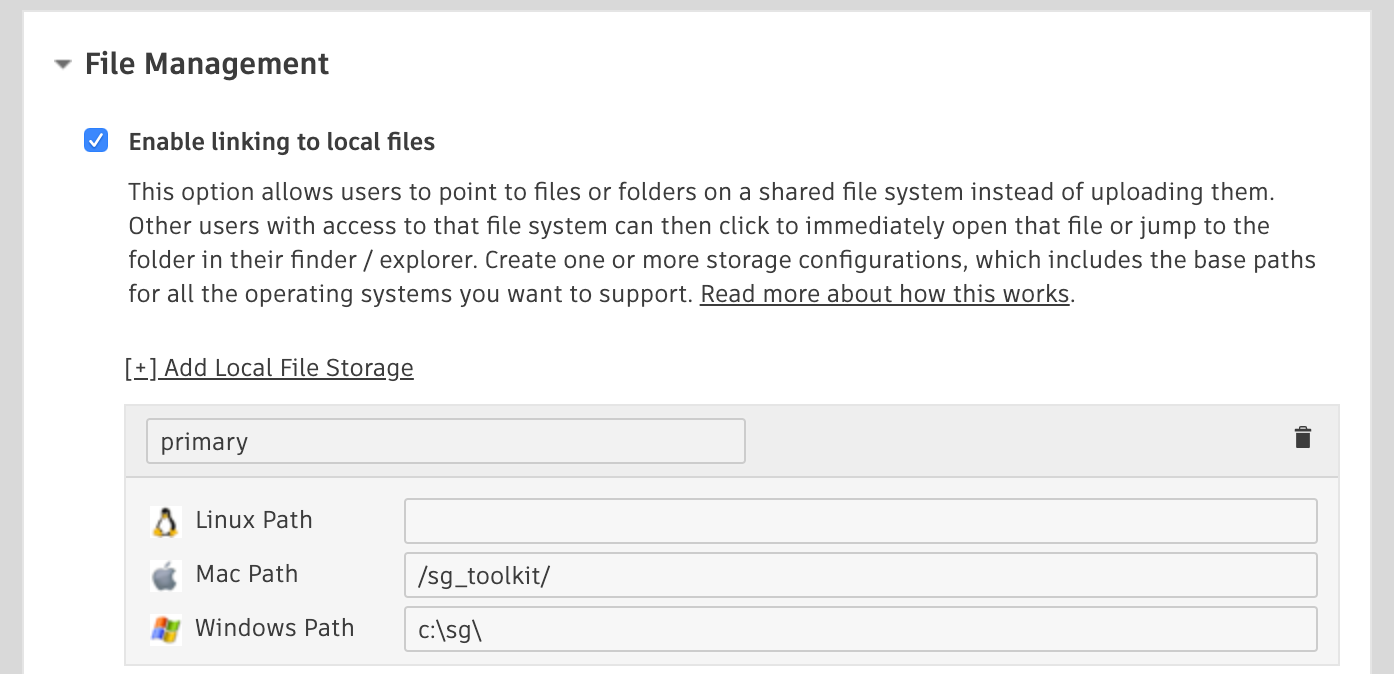The width and height of the screenshot is (1394, 674).
Task: Focus the empty Linux Path field
Action: point(860,521)
